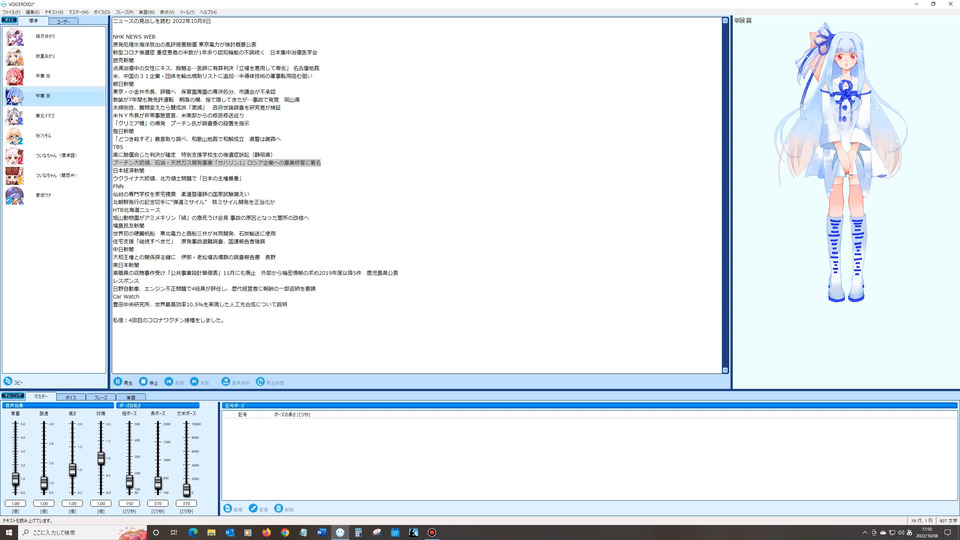Open the フレーズ(P) menu
The height and width of the screenshot is (540, 960).
pos(124,12)
